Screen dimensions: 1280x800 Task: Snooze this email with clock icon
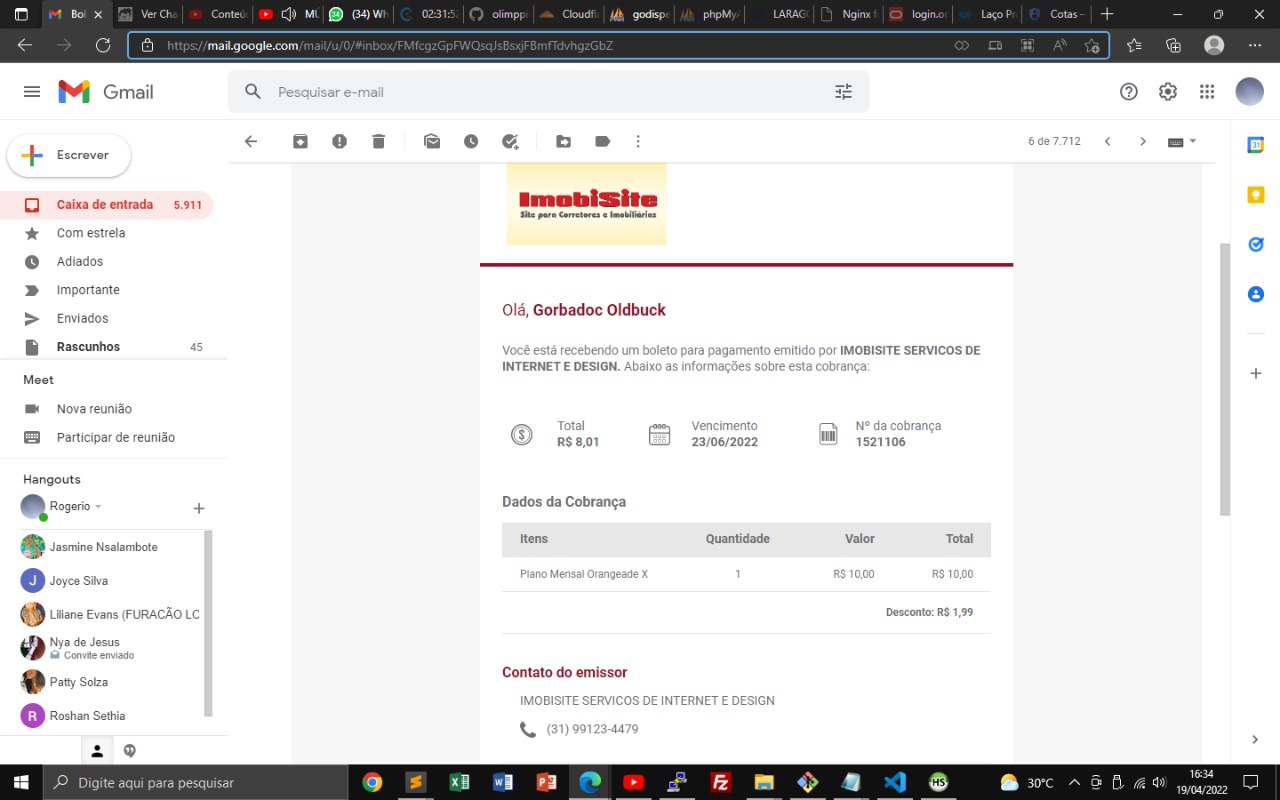[x=471, y=142]
